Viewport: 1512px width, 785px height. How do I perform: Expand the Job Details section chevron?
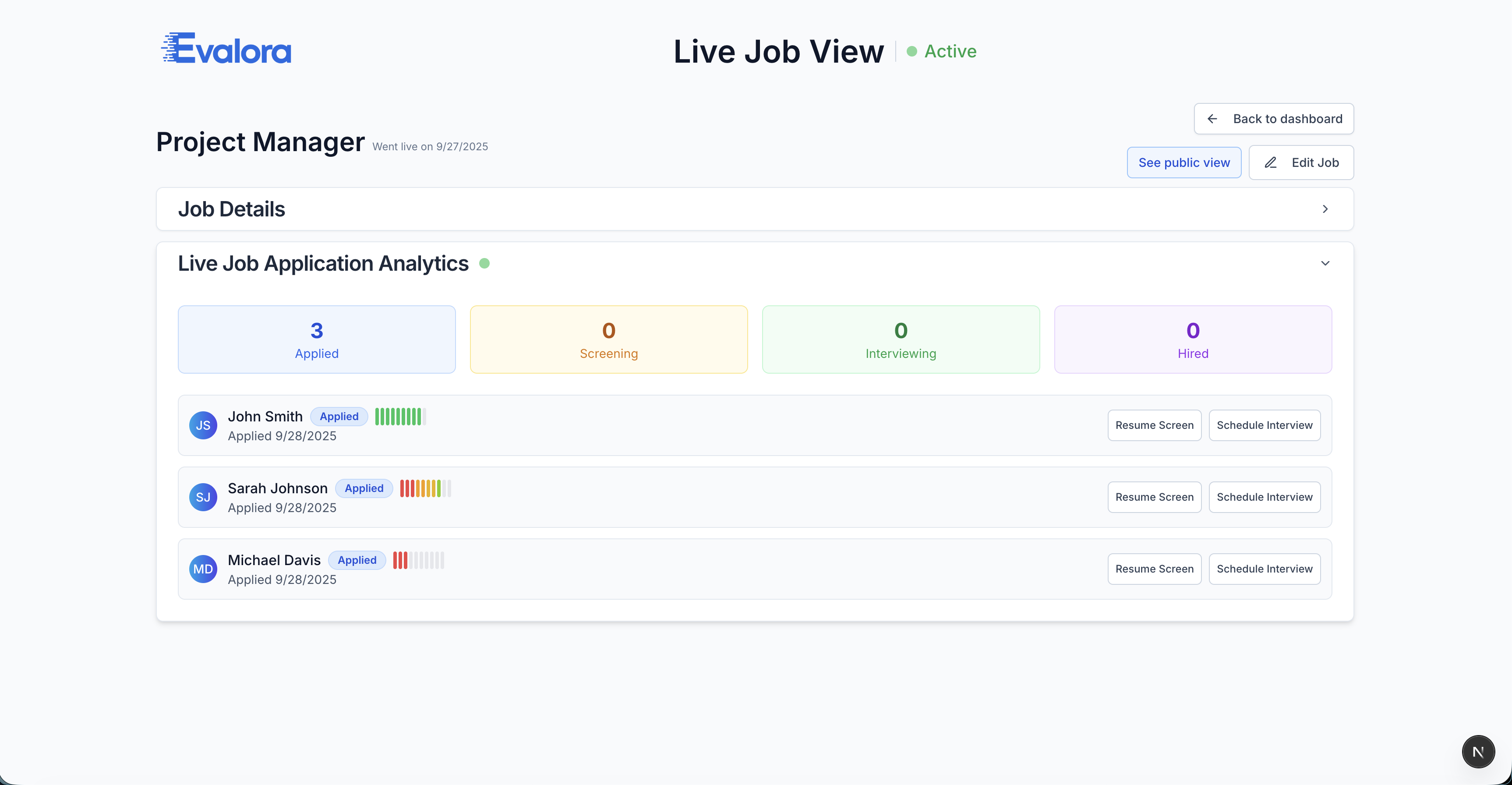(x=1325, y=209)
